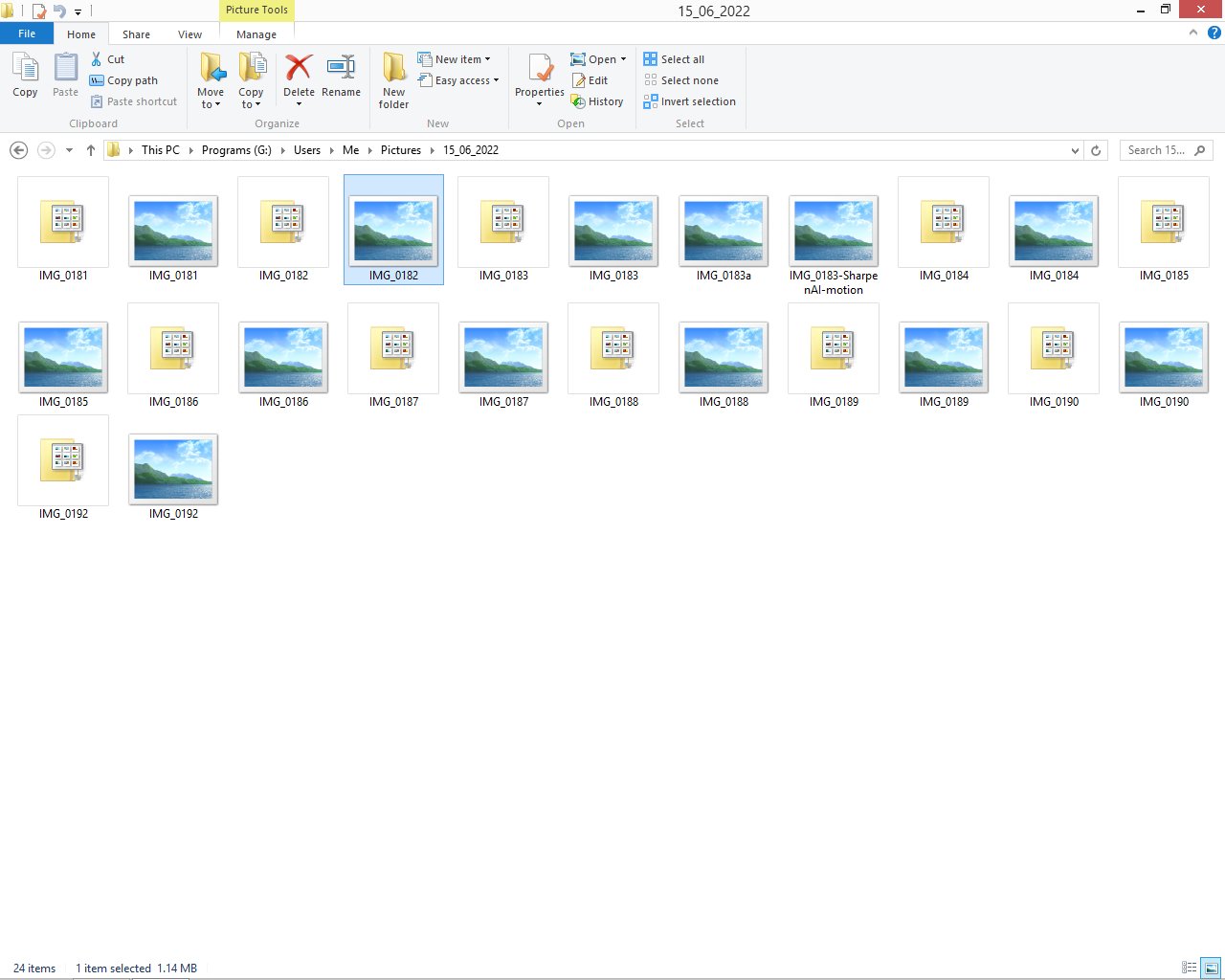Click Select none to clear selection
Image resolution: width=1225 pixels, height=980 pixels.
click(x=679, y=80)
